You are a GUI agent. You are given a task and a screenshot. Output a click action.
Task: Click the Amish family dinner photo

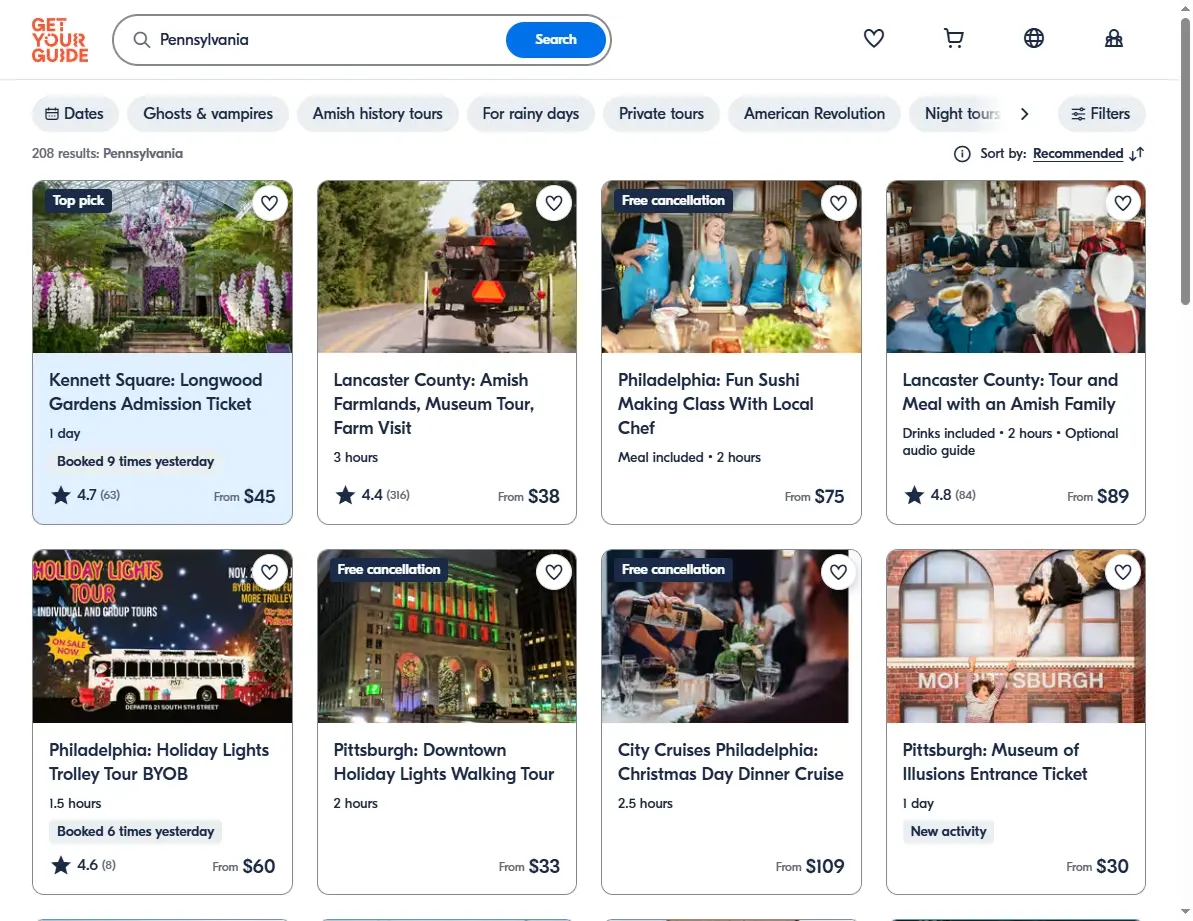pos(1016,267)
